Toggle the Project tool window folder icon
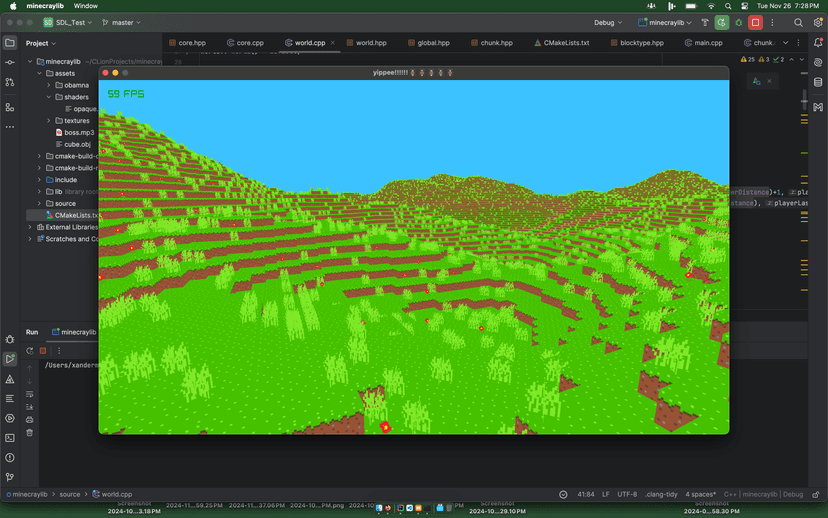828x518 pixels. coord(10,43)
